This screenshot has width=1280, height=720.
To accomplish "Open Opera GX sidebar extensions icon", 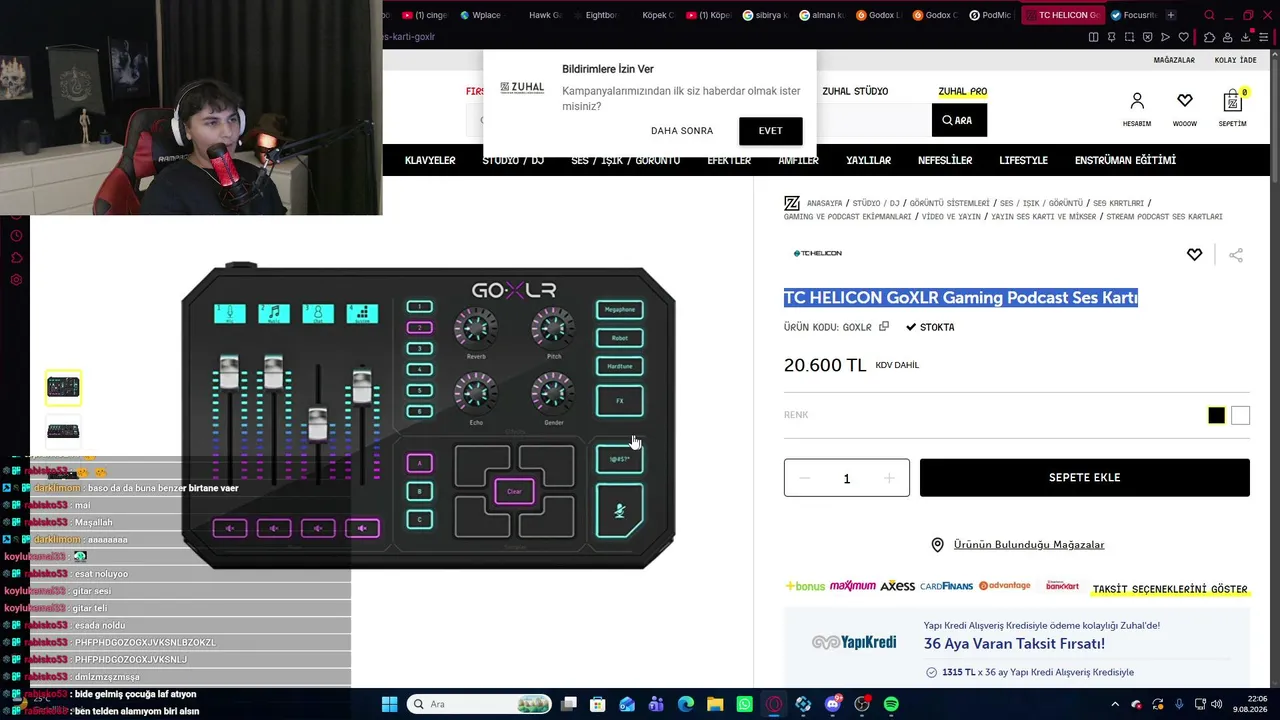I will coord(16,258).
